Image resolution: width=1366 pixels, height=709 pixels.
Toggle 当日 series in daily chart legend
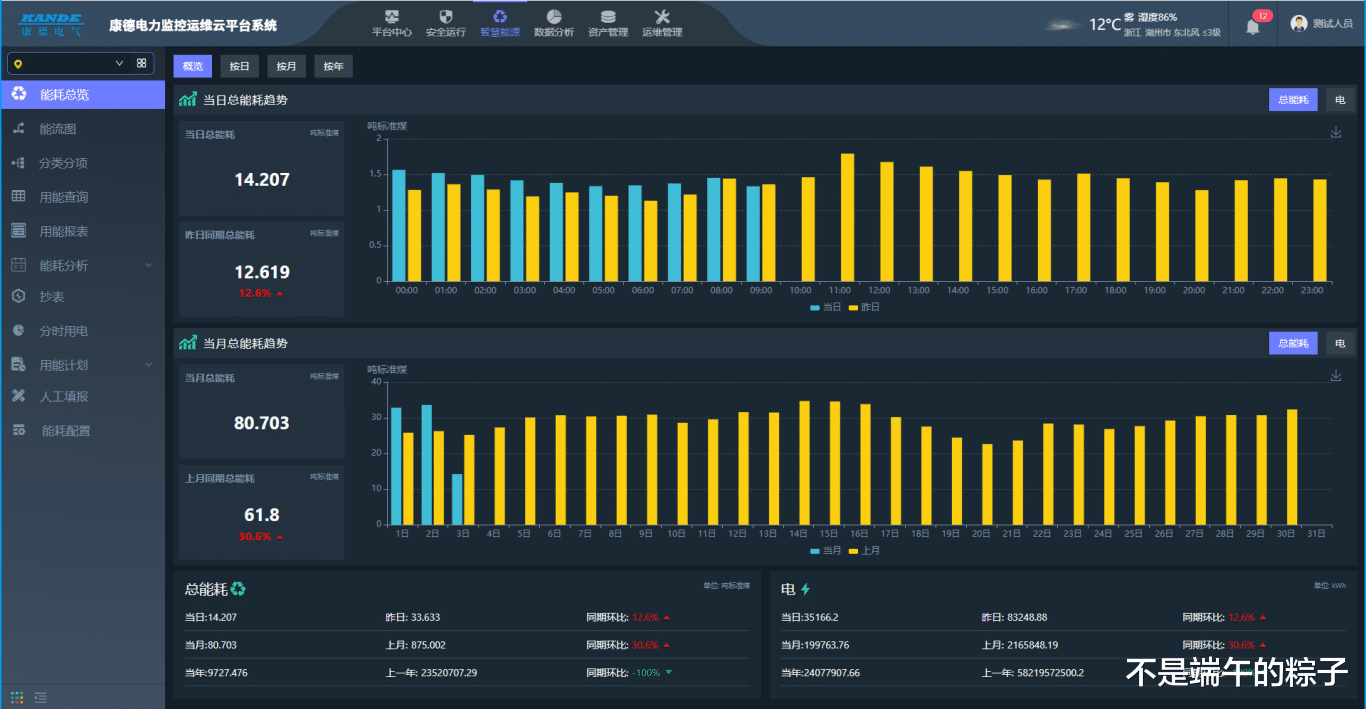(x=826, y=307)
